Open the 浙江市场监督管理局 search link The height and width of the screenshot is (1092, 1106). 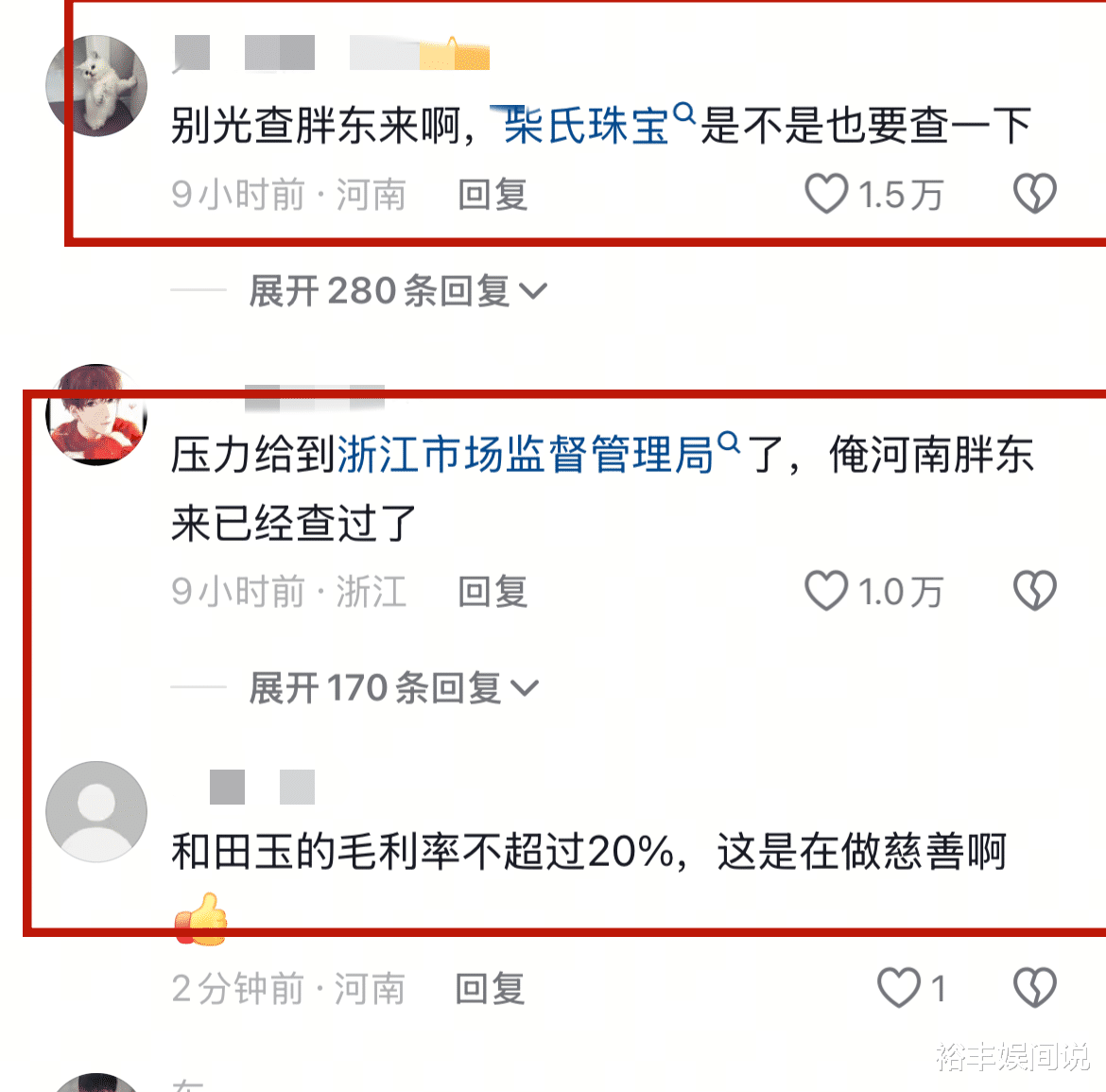[527, 455]
